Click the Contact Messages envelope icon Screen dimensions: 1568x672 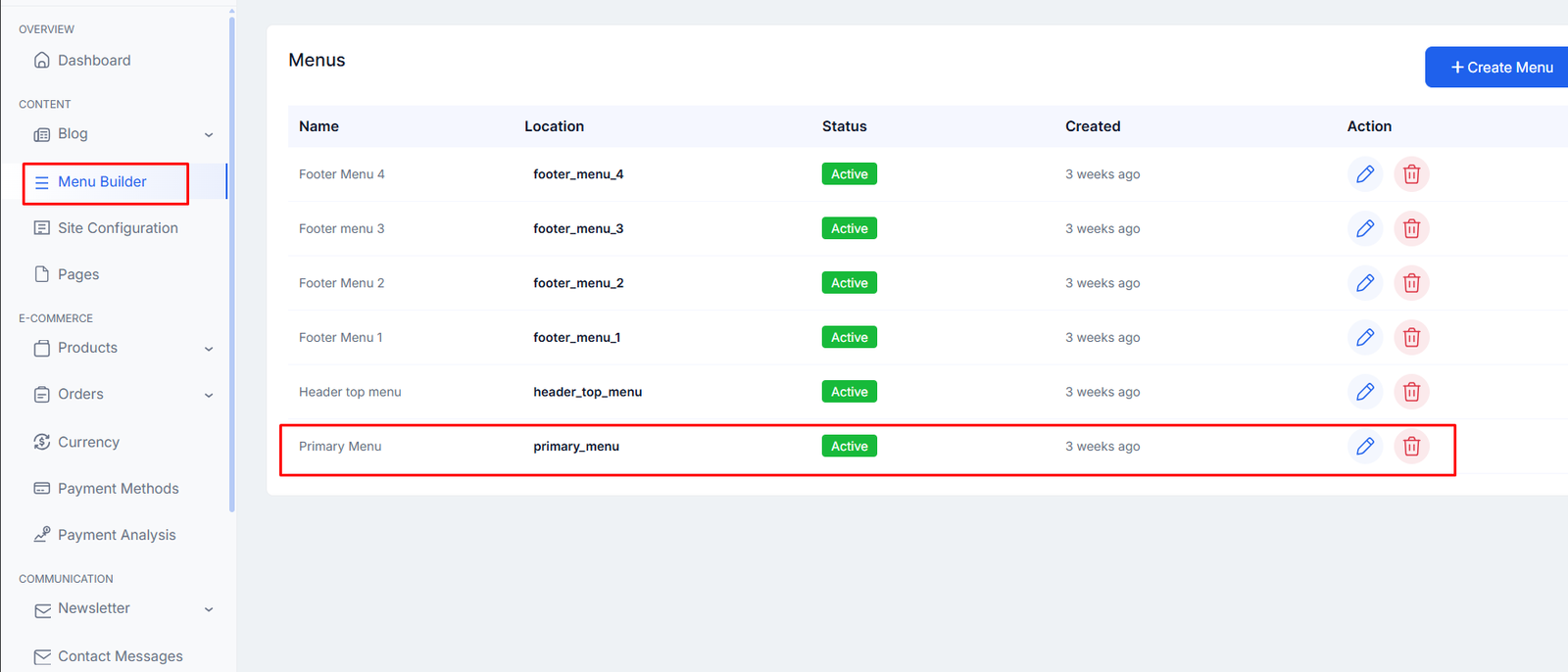coord(42,656)
